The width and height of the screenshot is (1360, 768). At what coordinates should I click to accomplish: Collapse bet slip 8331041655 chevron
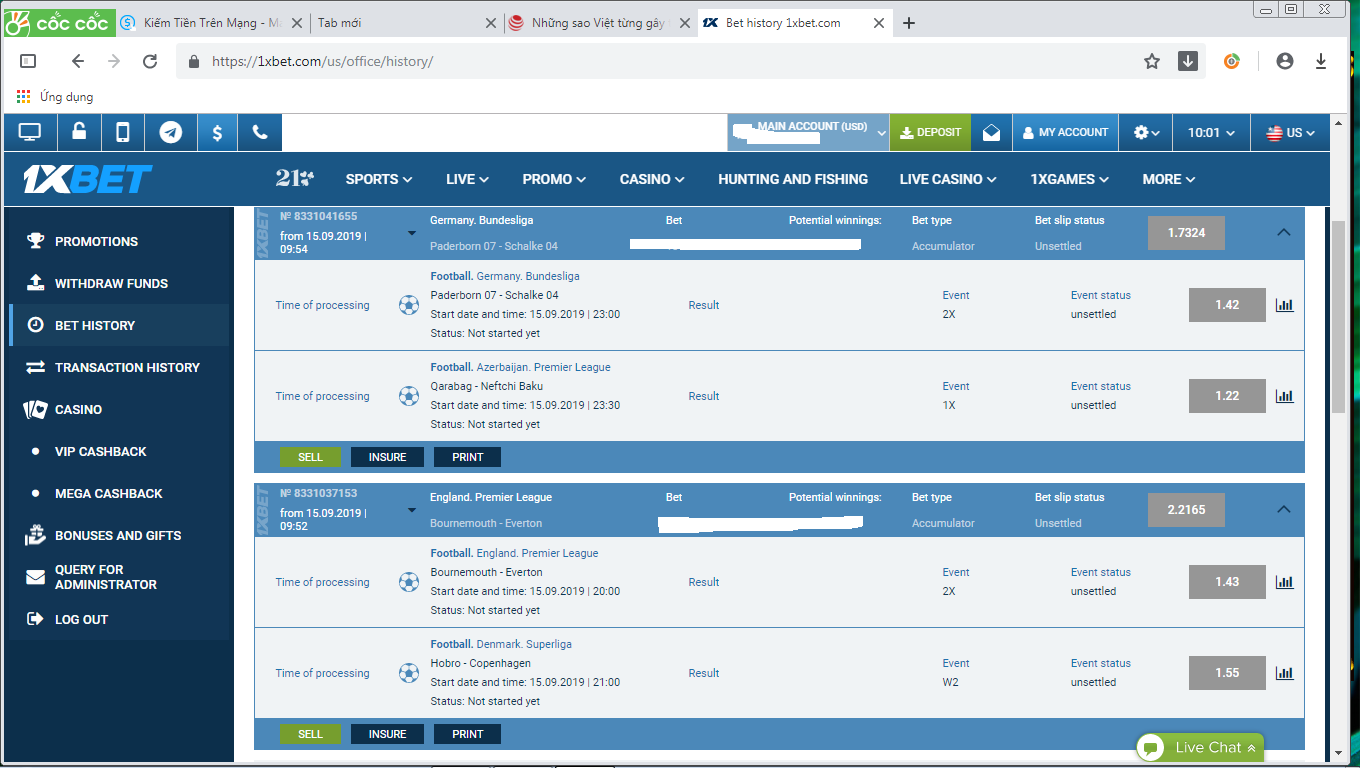(1284, 232)
